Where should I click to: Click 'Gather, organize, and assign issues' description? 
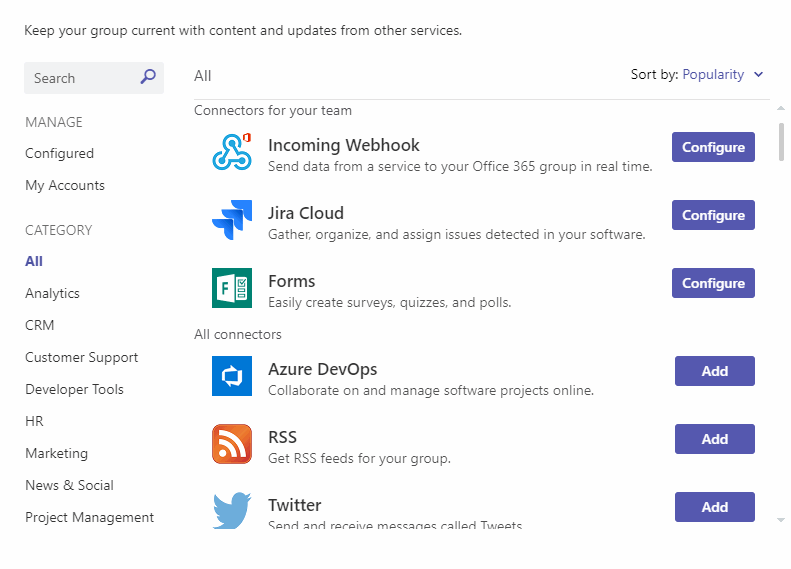[457, 235]
